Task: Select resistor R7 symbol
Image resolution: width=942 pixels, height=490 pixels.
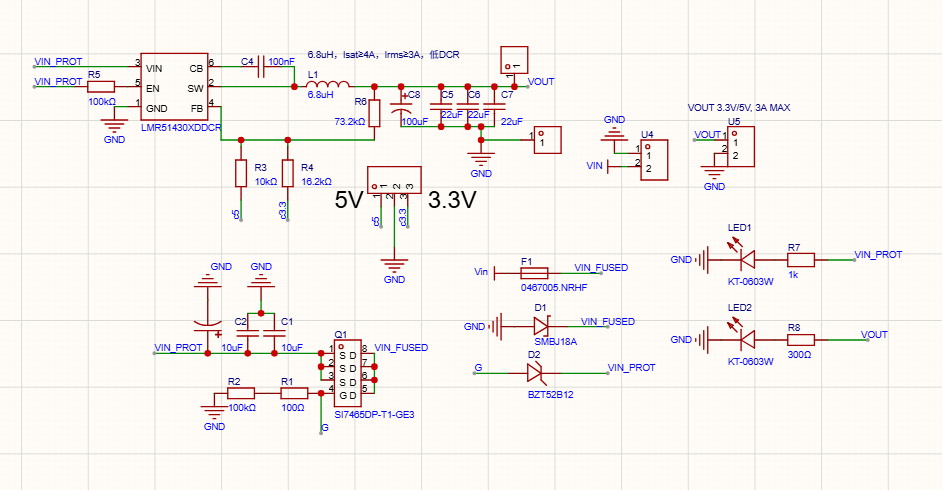Action: (x=801, y=259)
